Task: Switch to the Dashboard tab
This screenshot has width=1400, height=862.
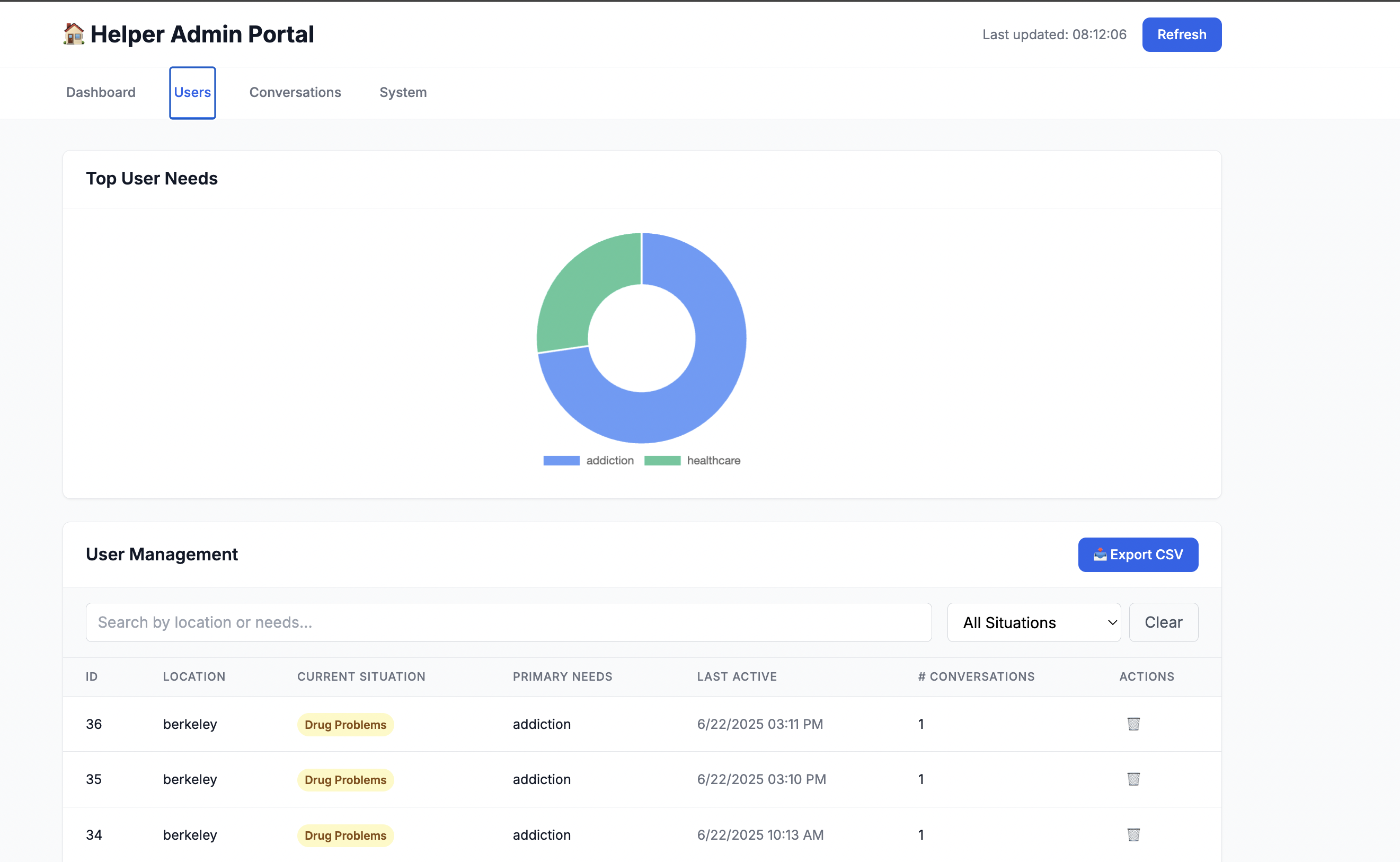Action: click(x=101, y=92)
